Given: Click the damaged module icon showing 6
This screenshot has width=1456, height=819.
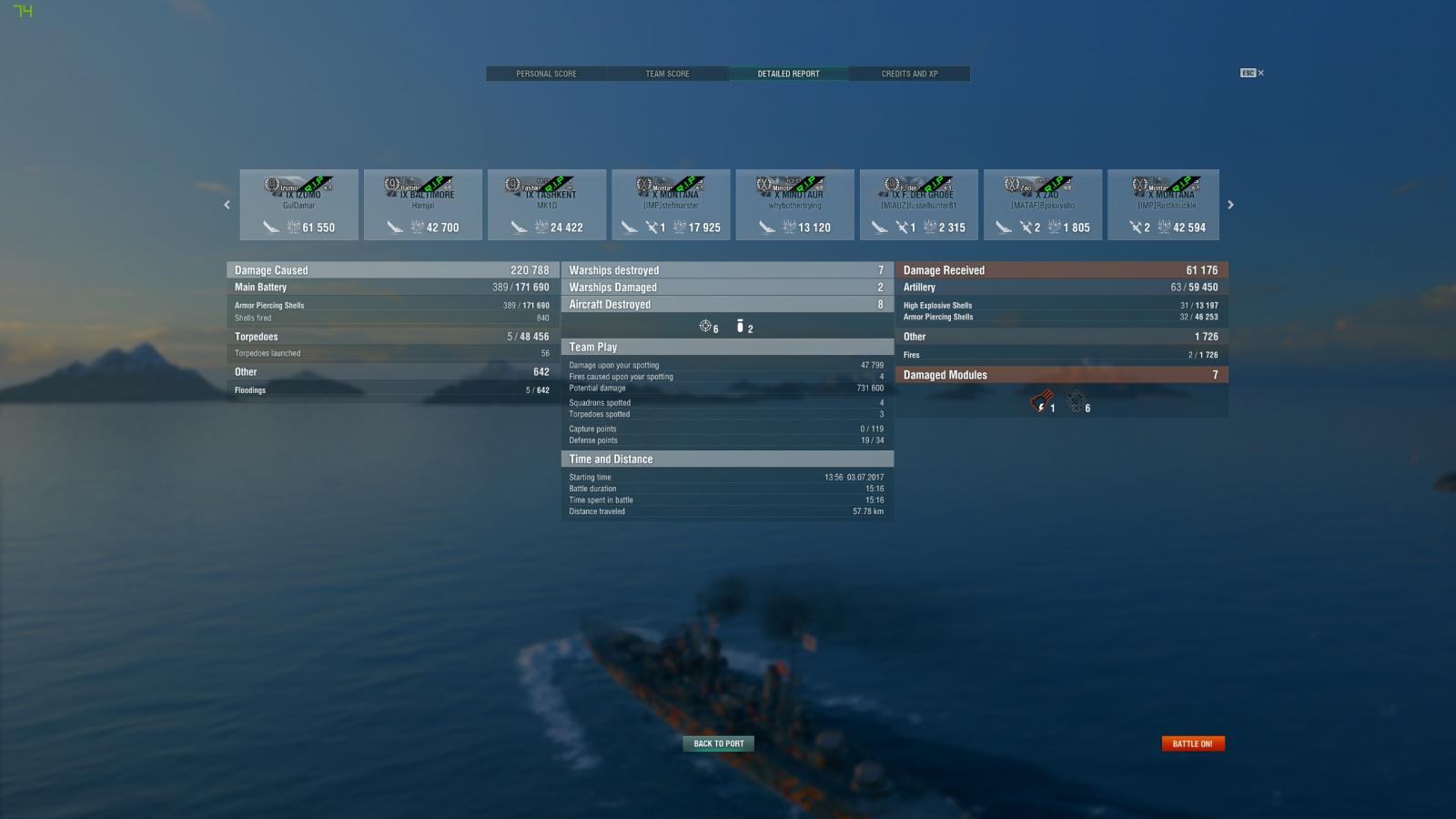Looking at the screenshot, I should (1075, 400).
